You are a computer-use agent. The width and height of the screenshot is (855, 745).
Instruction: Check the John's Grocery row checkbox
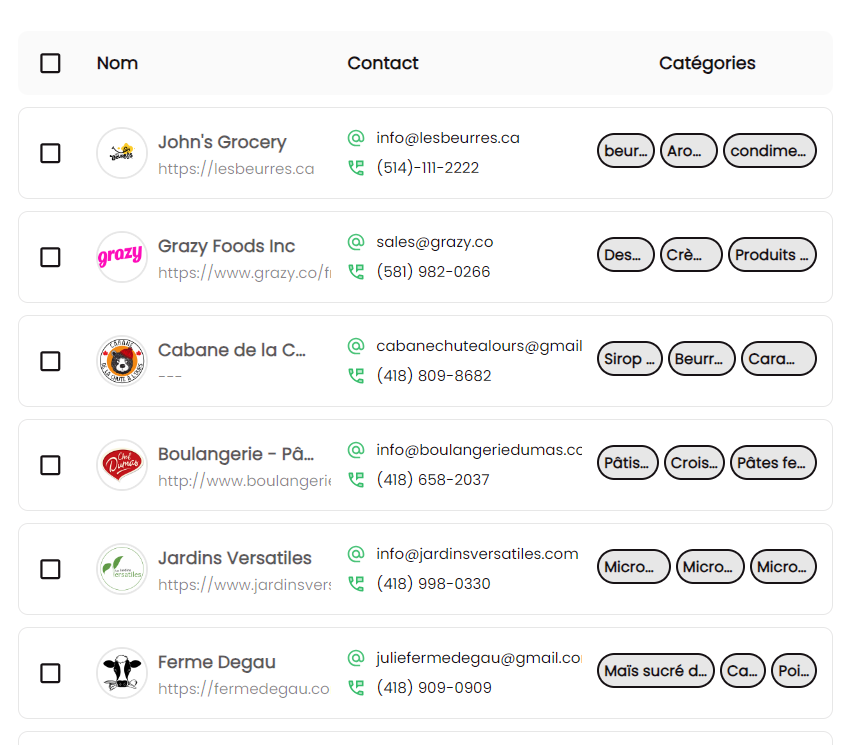coord(50,153)
